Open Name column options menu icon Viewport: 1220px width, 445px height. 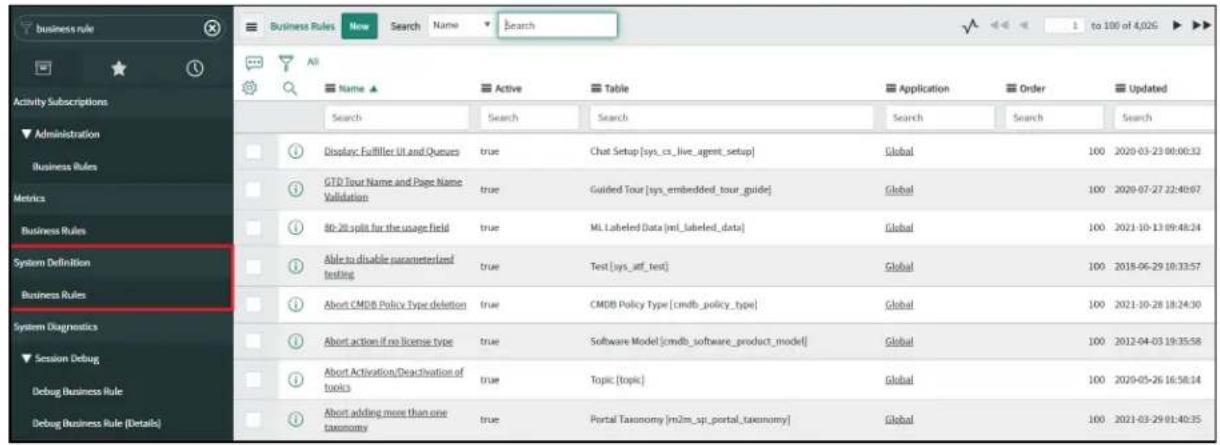pos(329,90)
